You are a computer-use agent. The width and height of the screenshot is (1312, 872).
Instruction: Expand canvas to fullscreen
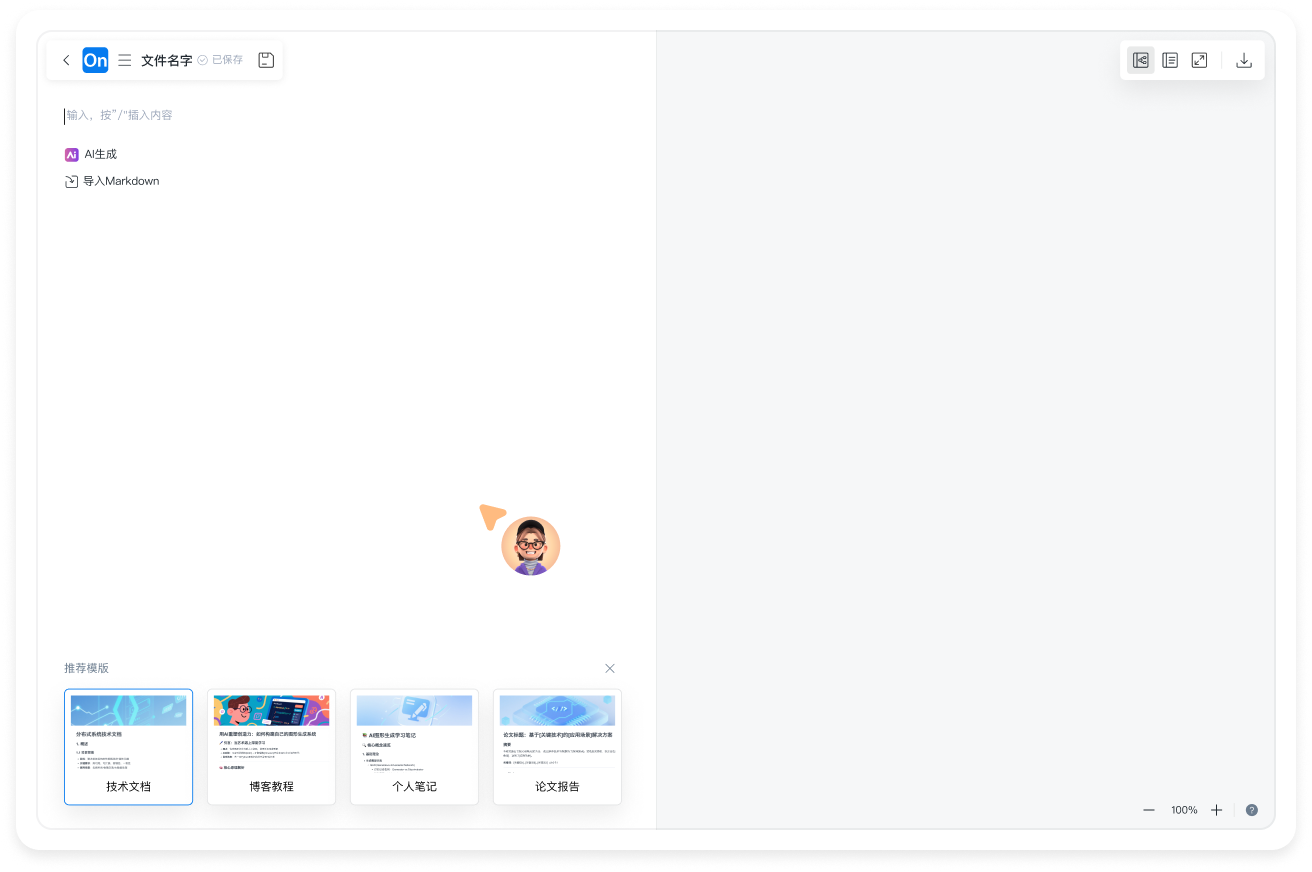coord(1199,60)
